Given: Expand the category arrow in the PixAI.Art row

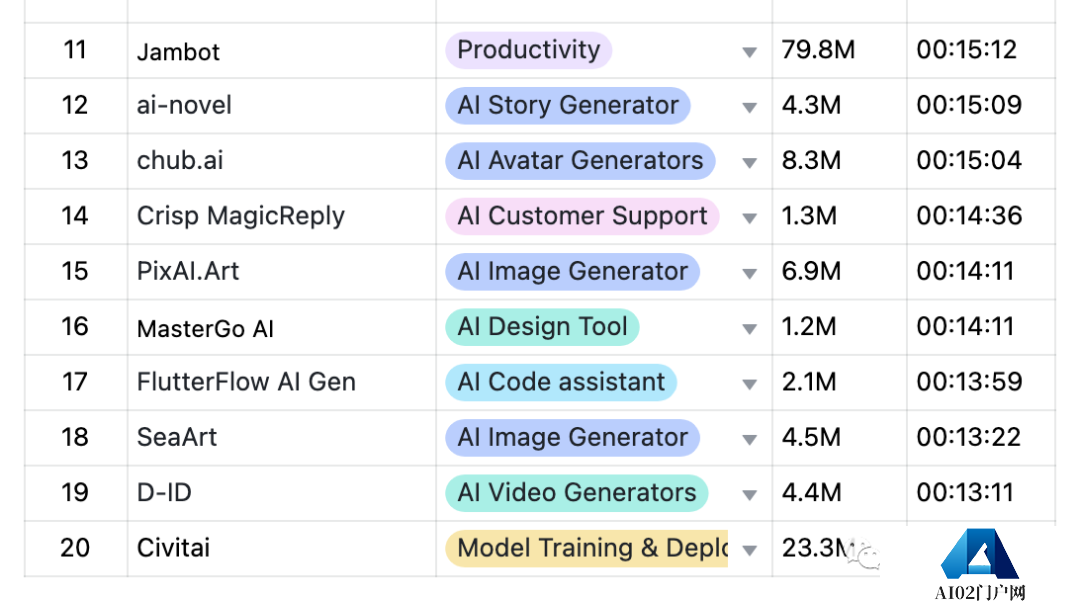Looking at the screenshot, I should (x=749, y=273).
